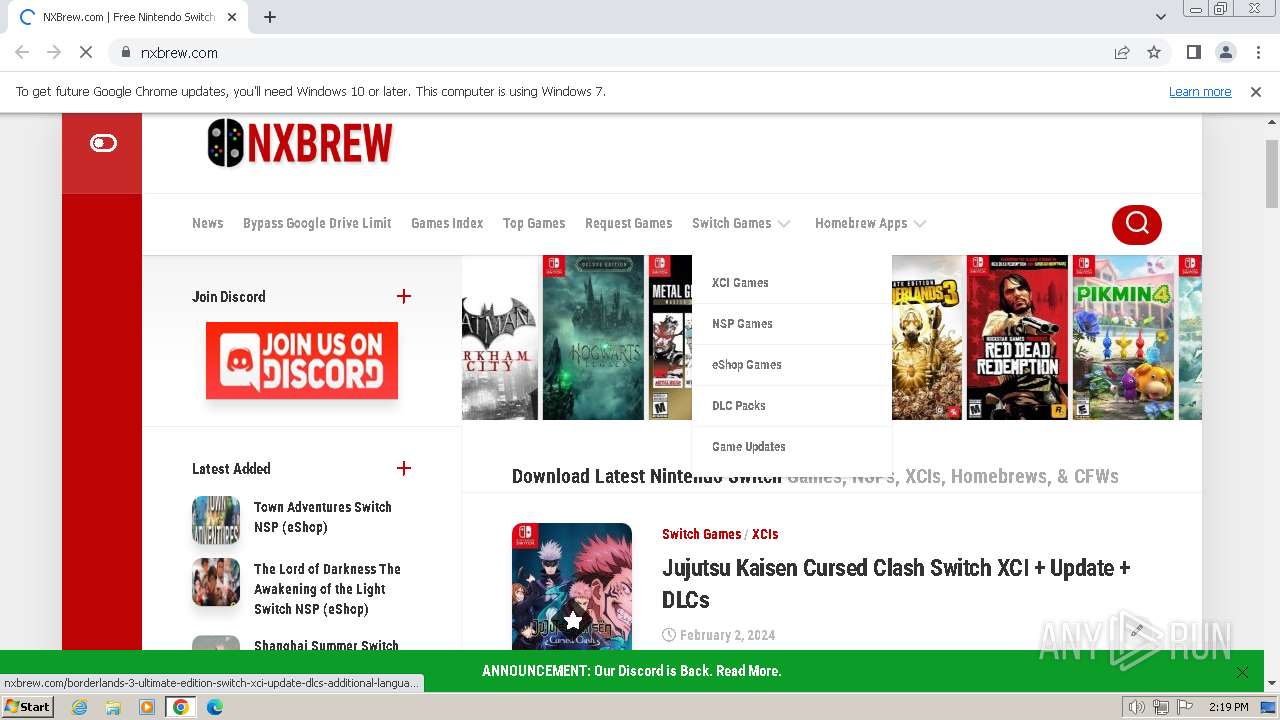Open Jujutsu Kaisen Cursed Clash article title
Image resolution: width=1280 pixels, height=720 pixels.
tap(896, 583)
